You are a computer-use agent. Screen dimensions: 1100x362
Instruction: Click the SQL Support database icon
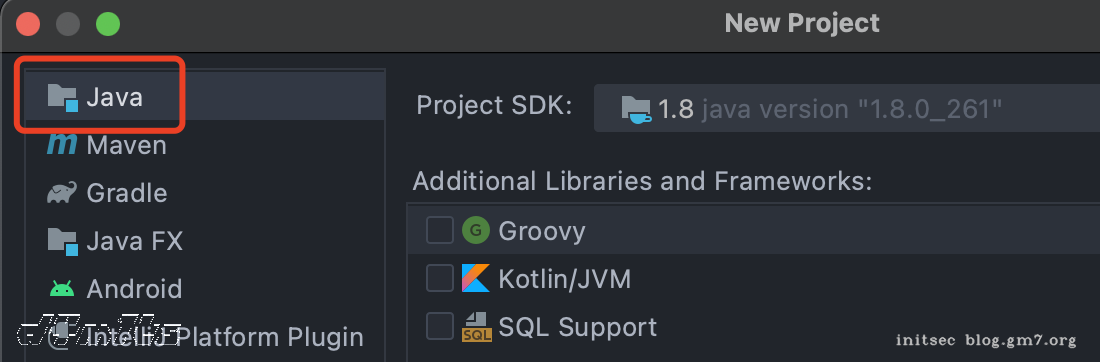tap(476, 326)
